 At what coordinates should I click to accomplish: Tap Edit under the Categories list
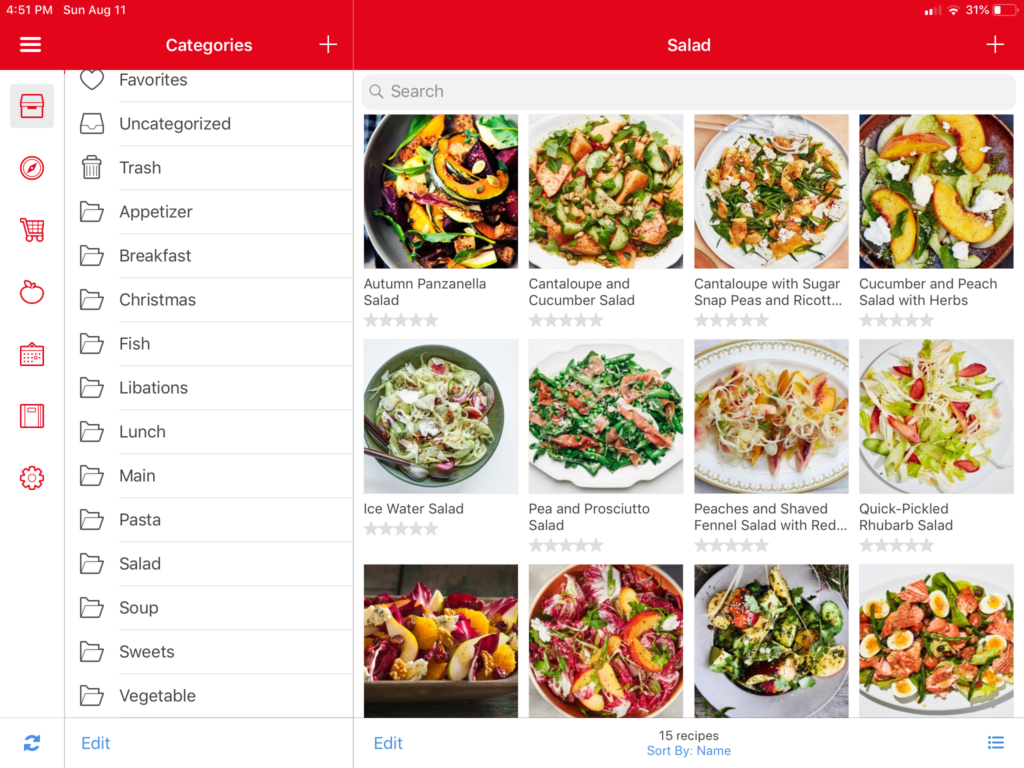(x=96, y=743)
